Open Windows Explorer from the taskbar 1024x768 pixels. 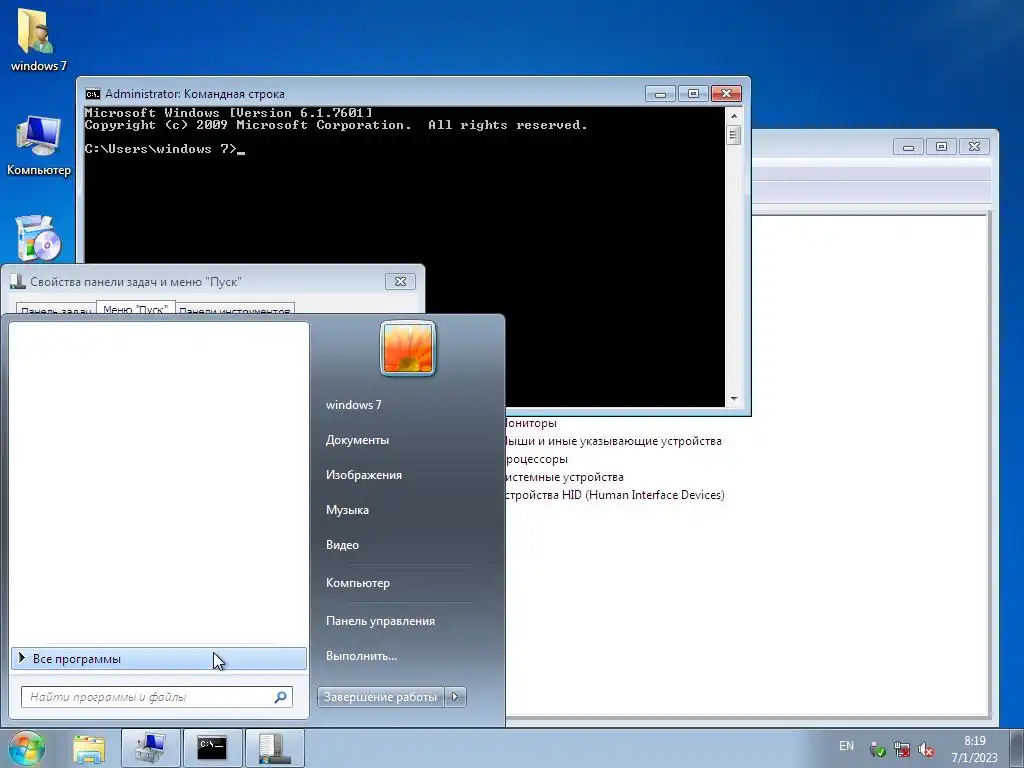tap(89, 748)
